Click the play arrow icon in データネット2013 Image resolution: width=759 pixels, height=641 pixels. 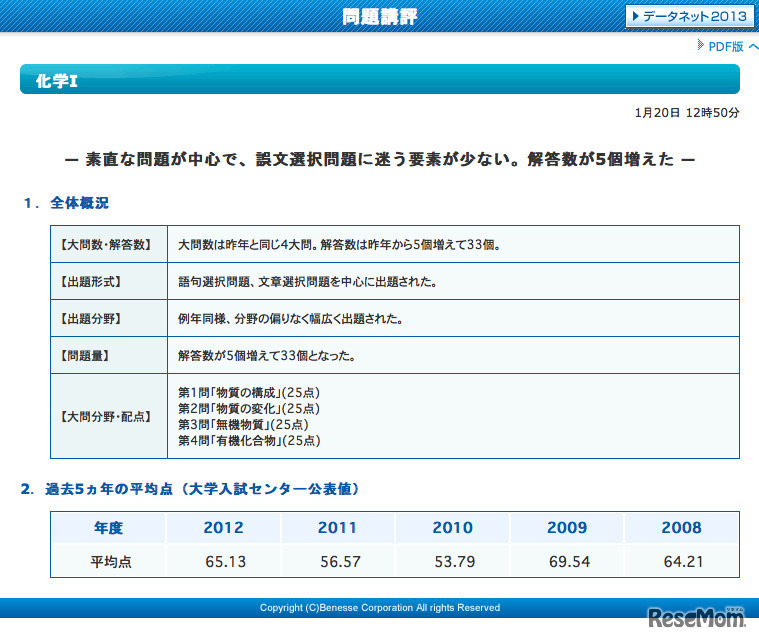(x=635, y=17)
